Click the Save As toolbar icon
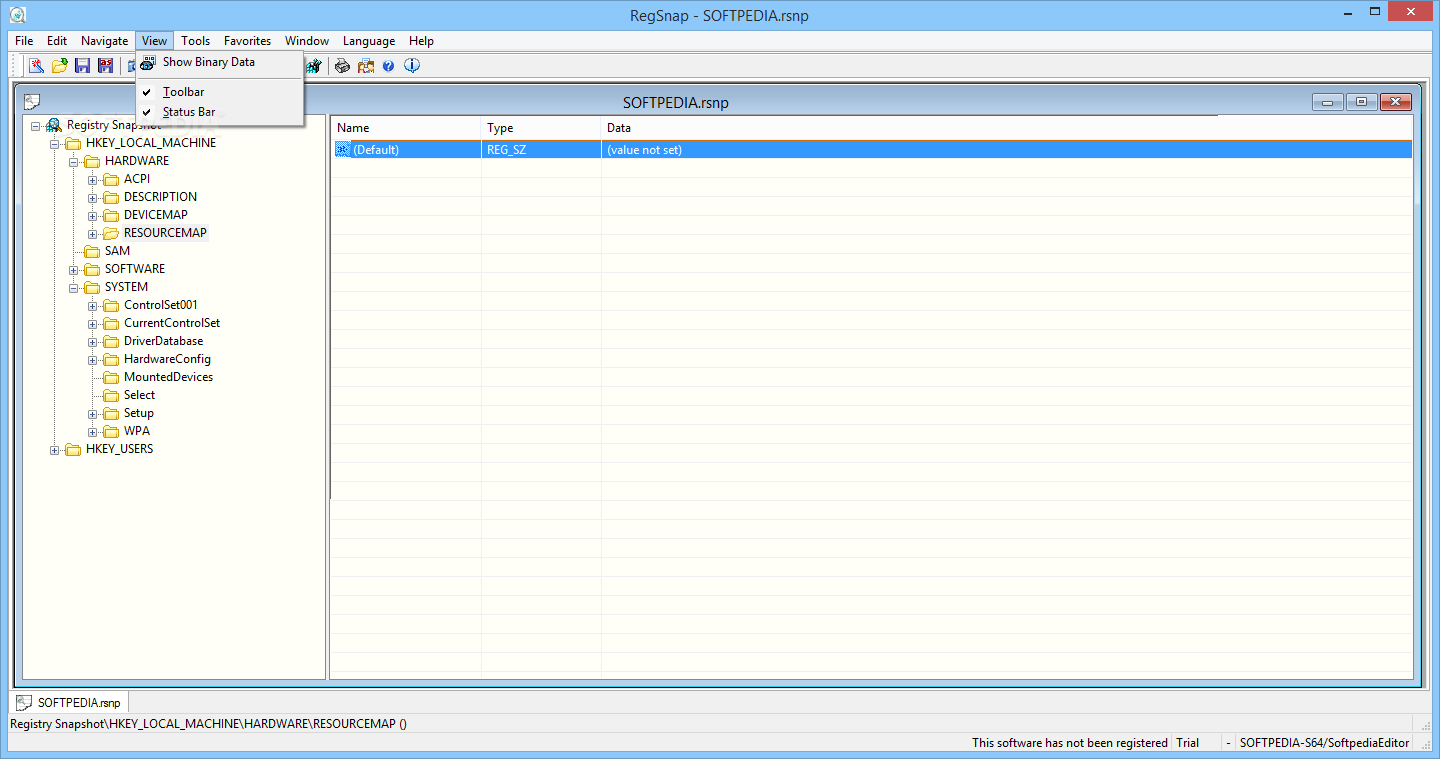This screenshot has width=1440, height=759. tap(105, 66)
